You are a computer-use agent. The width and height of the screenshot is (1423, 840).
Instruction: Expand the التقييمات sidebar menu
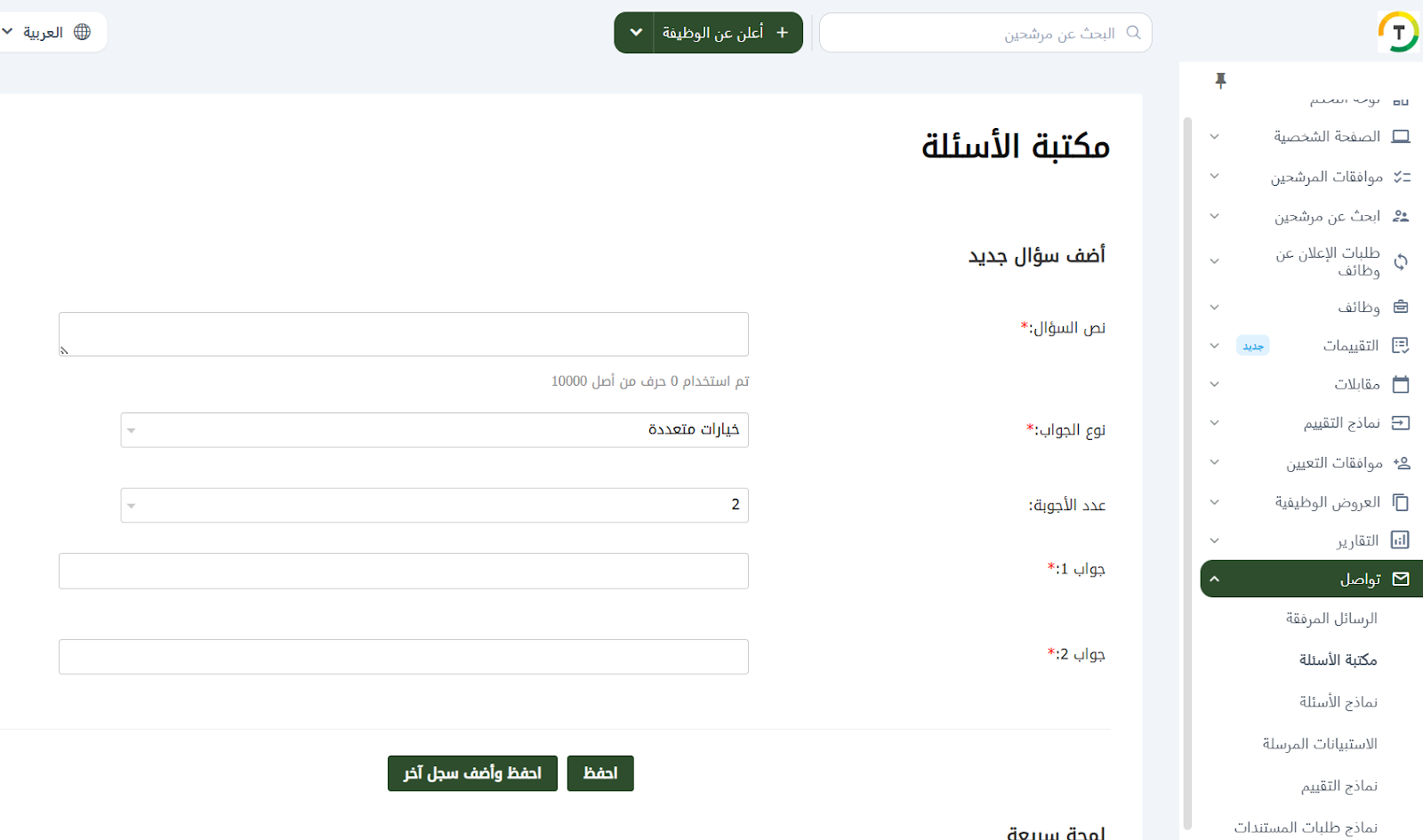[x=1215, y=346]
